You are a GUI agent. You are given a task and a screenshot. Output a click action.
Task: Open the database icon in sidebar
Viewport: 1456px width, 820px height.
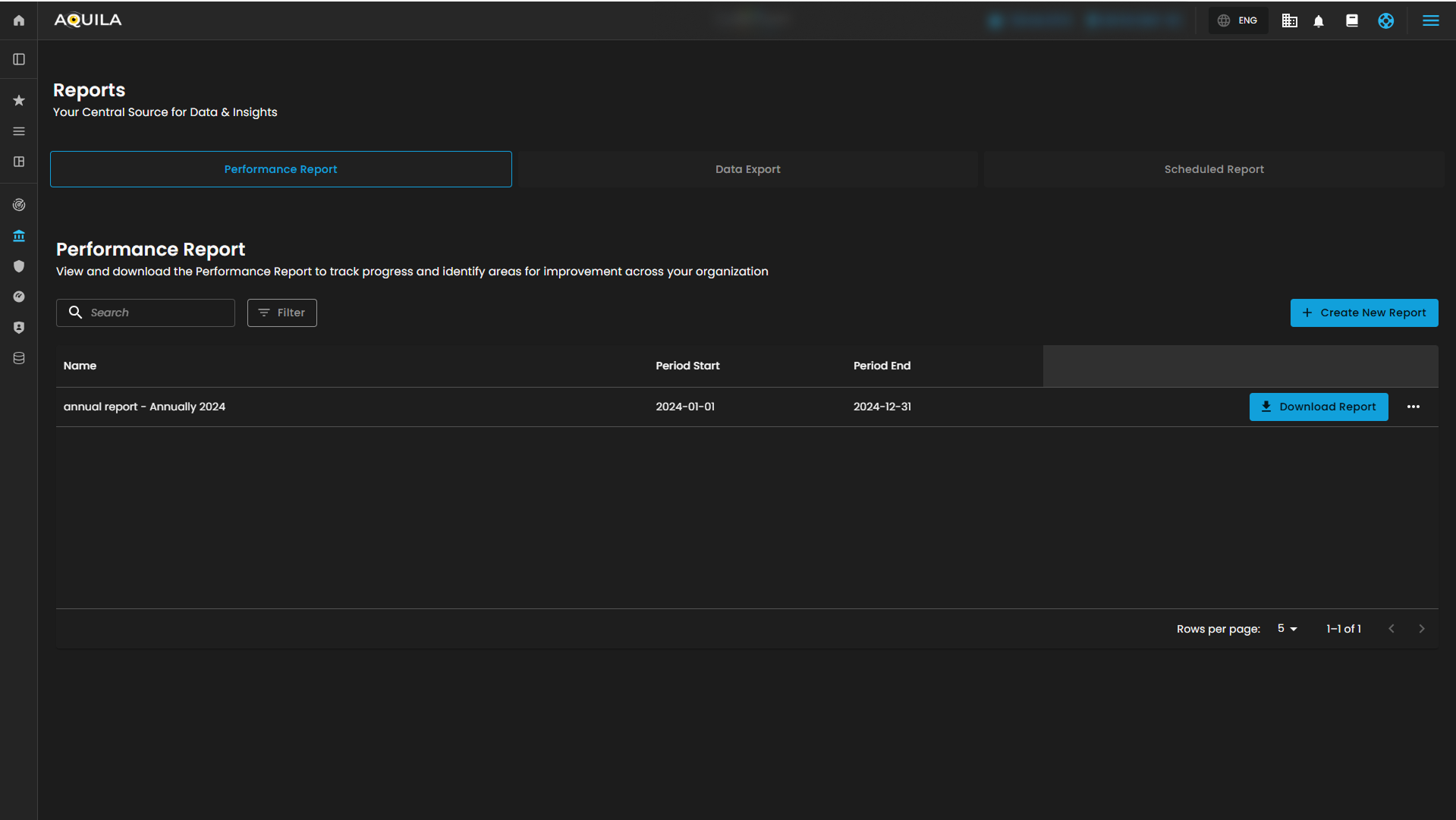[x=19, y=358]
